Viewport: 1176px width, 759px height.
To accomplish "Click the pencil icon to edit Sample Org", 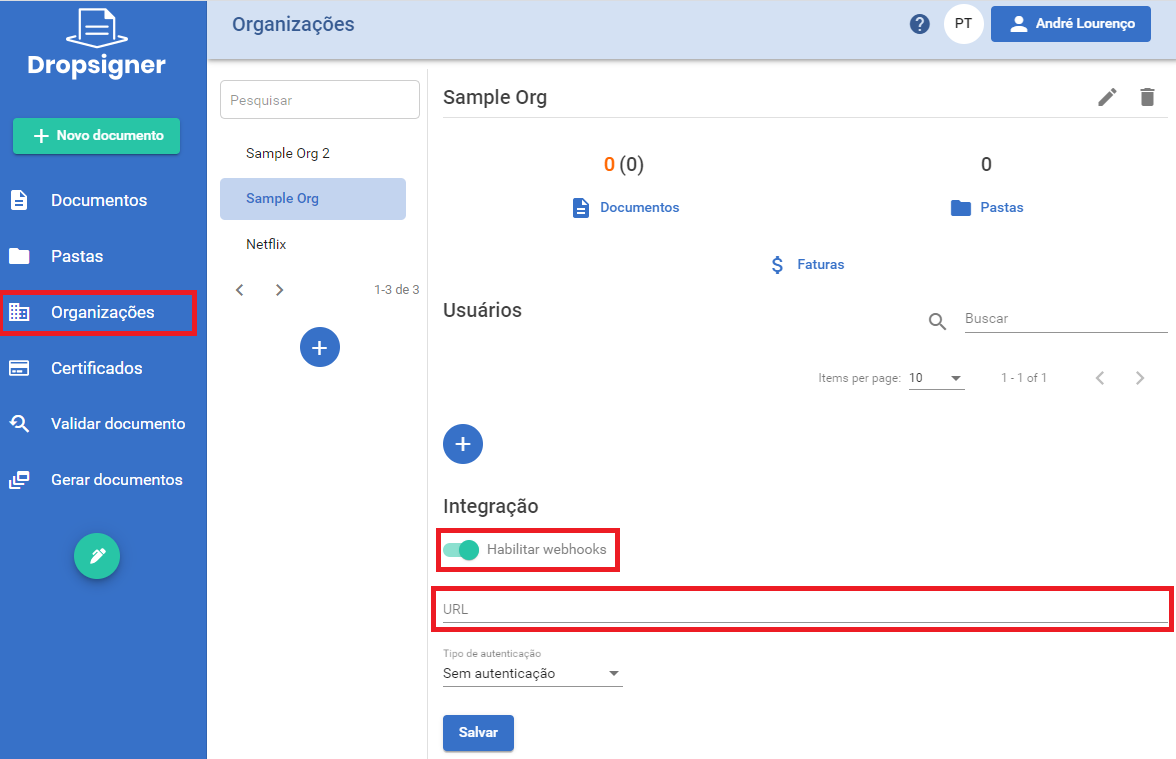I will tap(1106, 97).
